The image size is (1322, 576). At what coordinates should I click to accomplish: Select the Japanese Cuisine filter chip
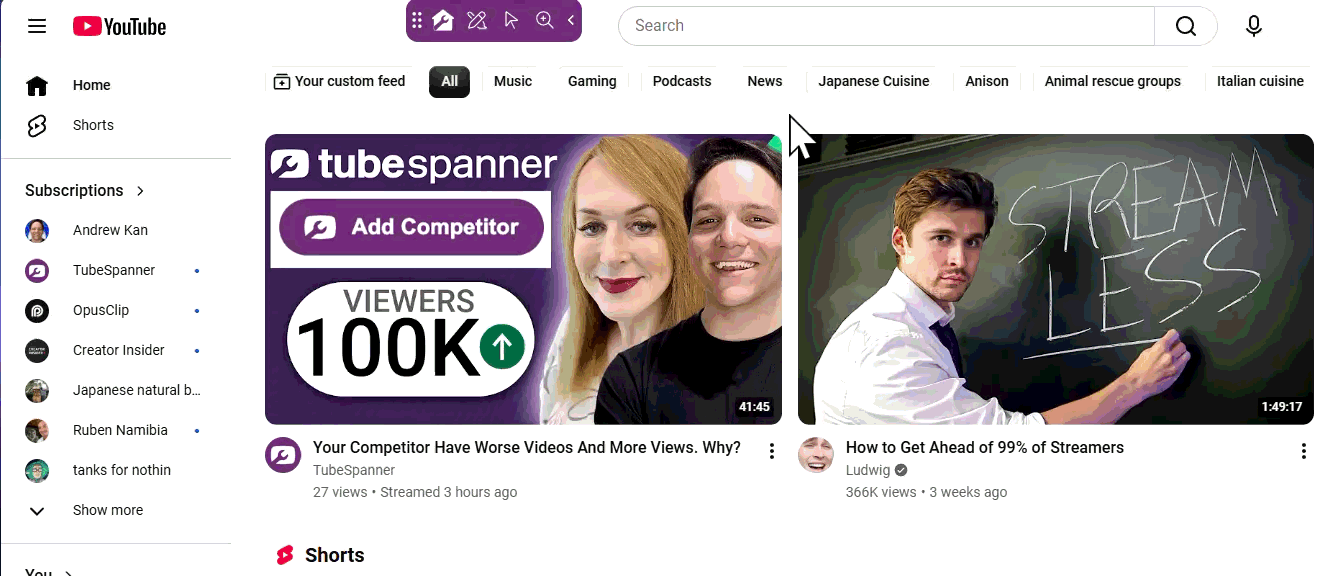coord(874,81)
